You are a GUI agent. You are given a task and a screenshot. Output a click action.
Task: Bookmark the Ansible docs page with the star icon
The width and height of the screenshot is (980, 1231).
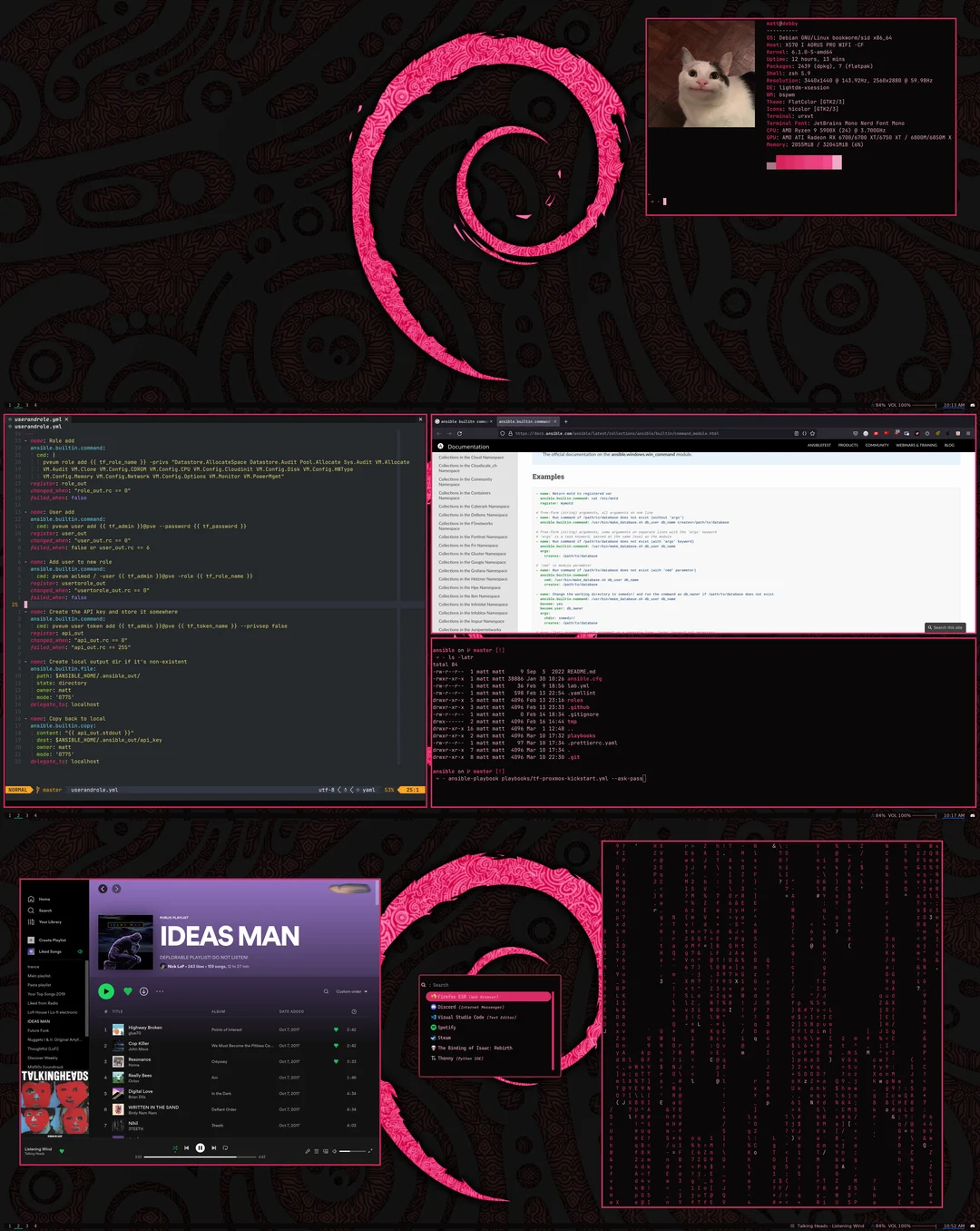812,434
